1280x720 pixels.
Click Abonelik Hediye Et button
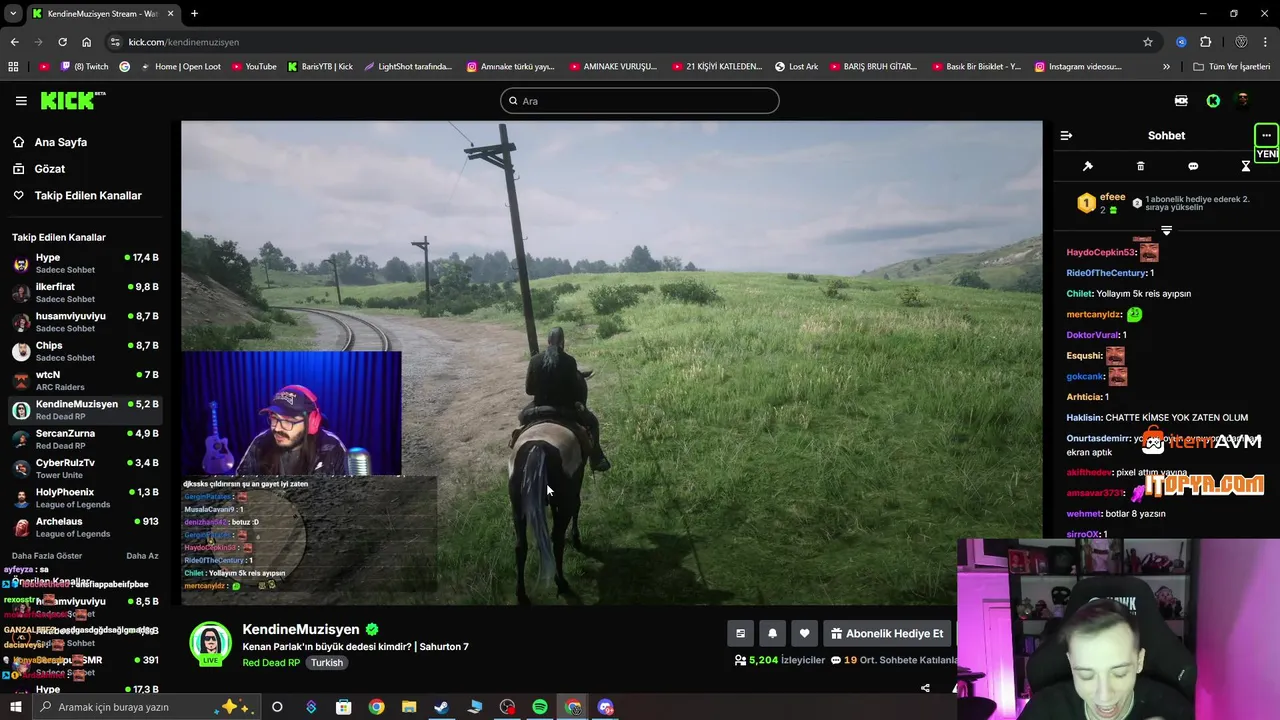point(887,633)
